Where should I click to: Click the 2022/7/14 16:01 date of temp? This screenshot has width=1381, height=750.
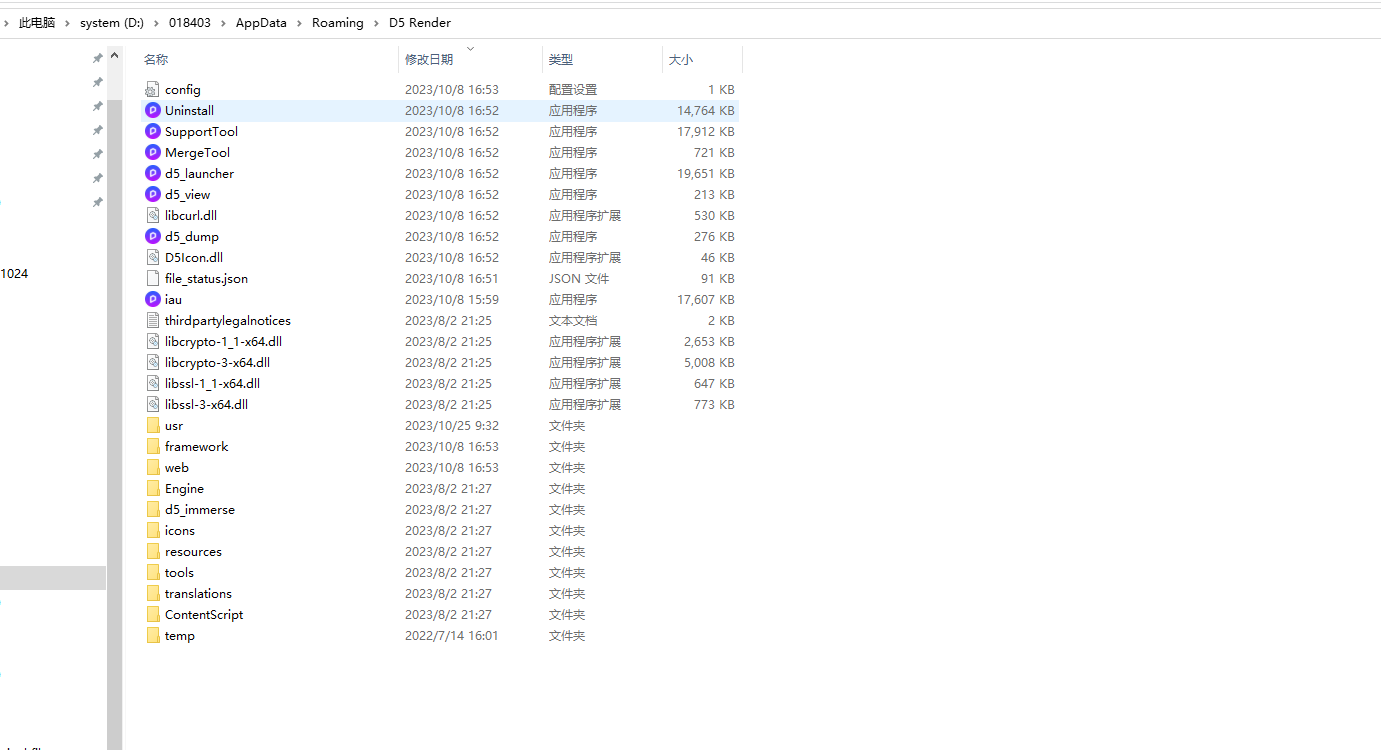coord(451,636)
